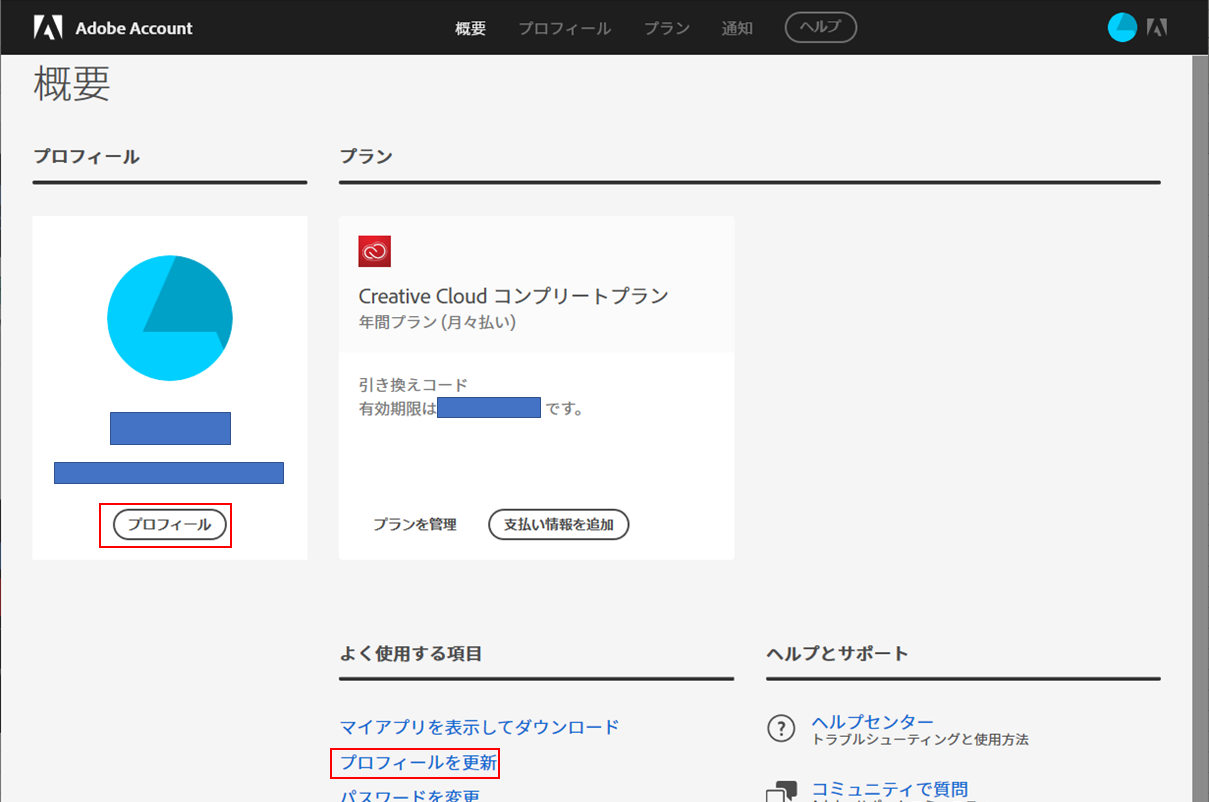Image resolution: width=1209 pixels, height=802 pixels.
Task: Click 引き換えコード text
Action: (413, 385)
